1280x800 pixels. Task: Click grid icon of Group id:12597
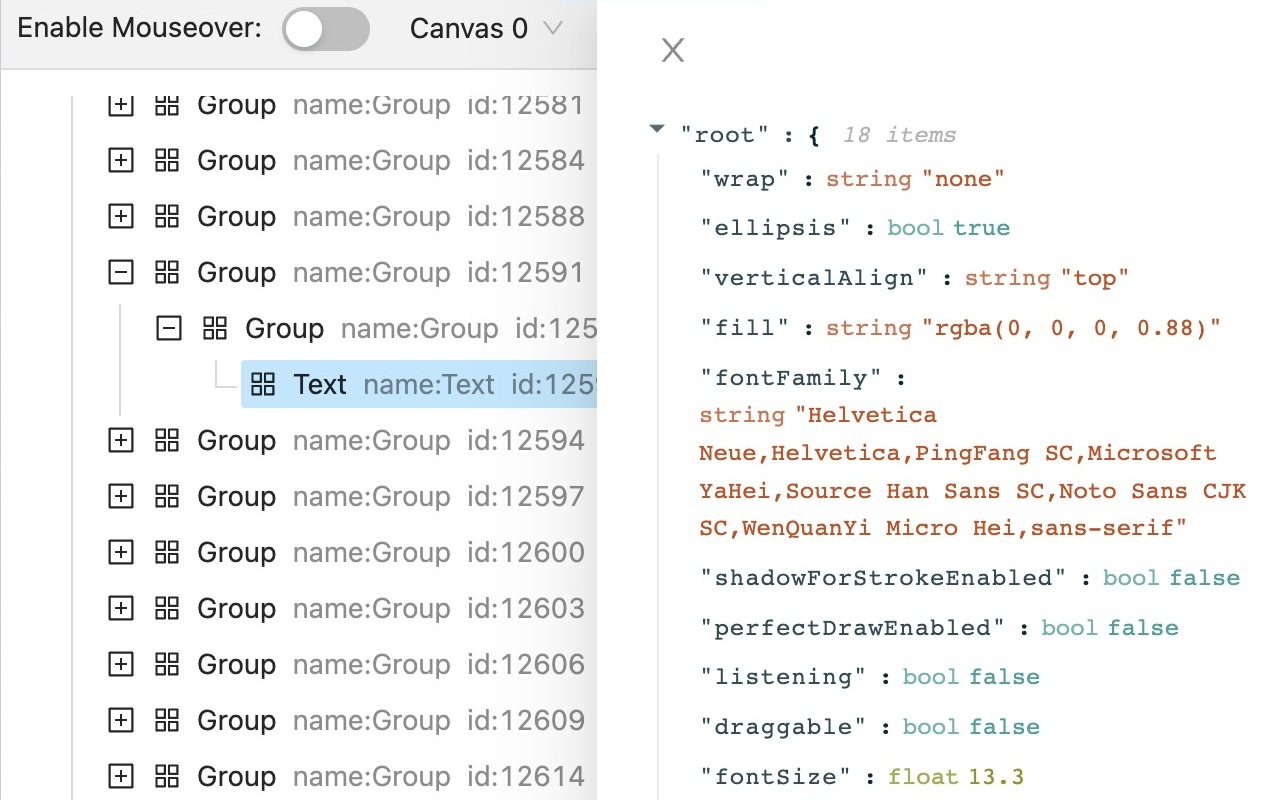[x=167, y=497]
